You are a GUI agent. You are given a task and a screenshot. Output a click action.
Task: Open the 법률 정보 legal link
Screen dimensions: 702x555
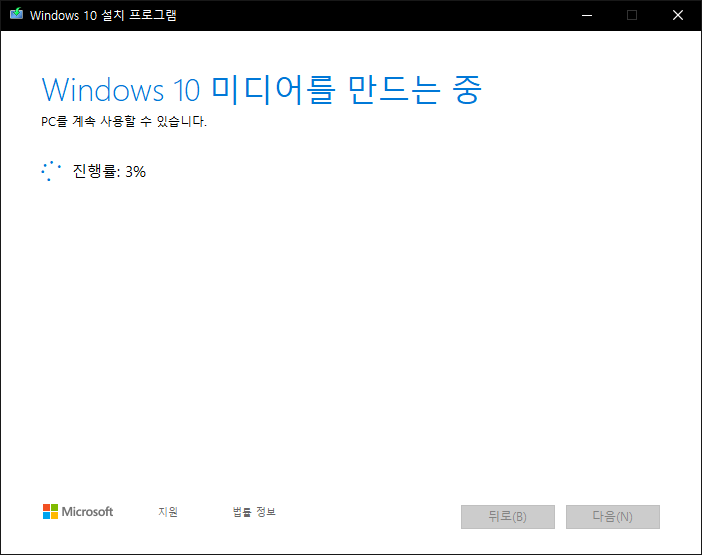[254, 512]
